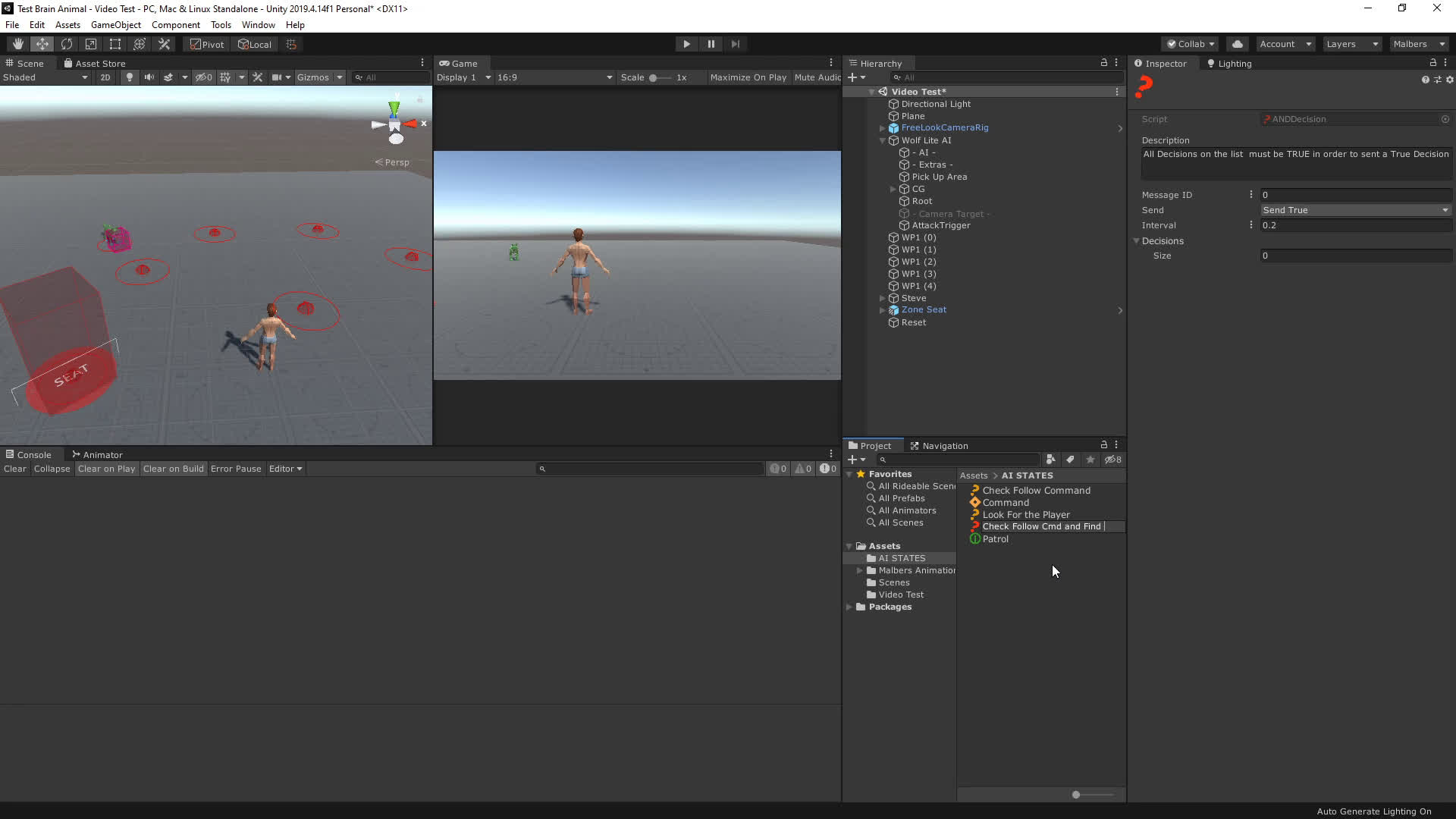Click the Clear button in the Console
The height and width of the screenshot is (819, 1456).
pyautogui.click(x=14, y=469)
